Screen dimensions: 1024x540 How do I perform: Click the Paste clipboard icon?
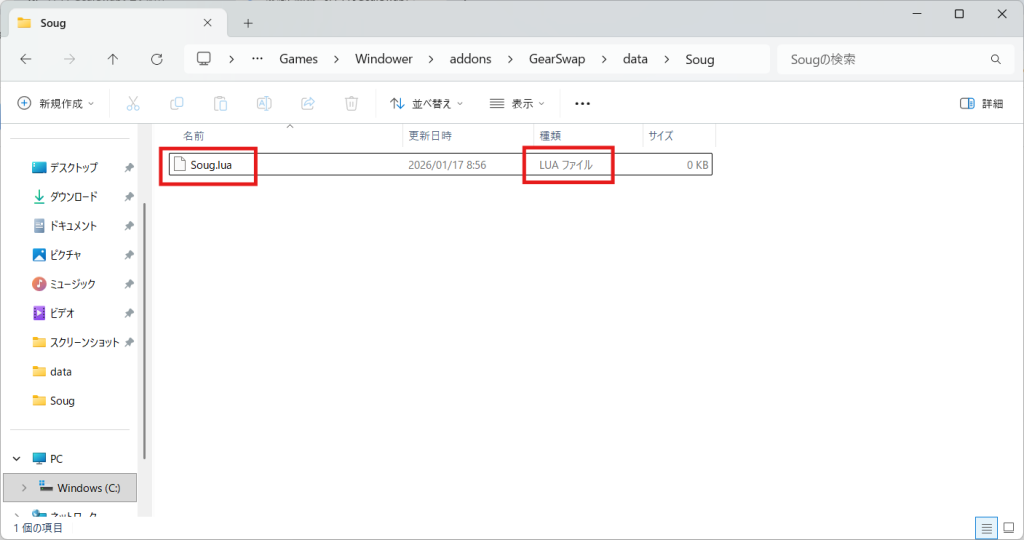(221, 103)
